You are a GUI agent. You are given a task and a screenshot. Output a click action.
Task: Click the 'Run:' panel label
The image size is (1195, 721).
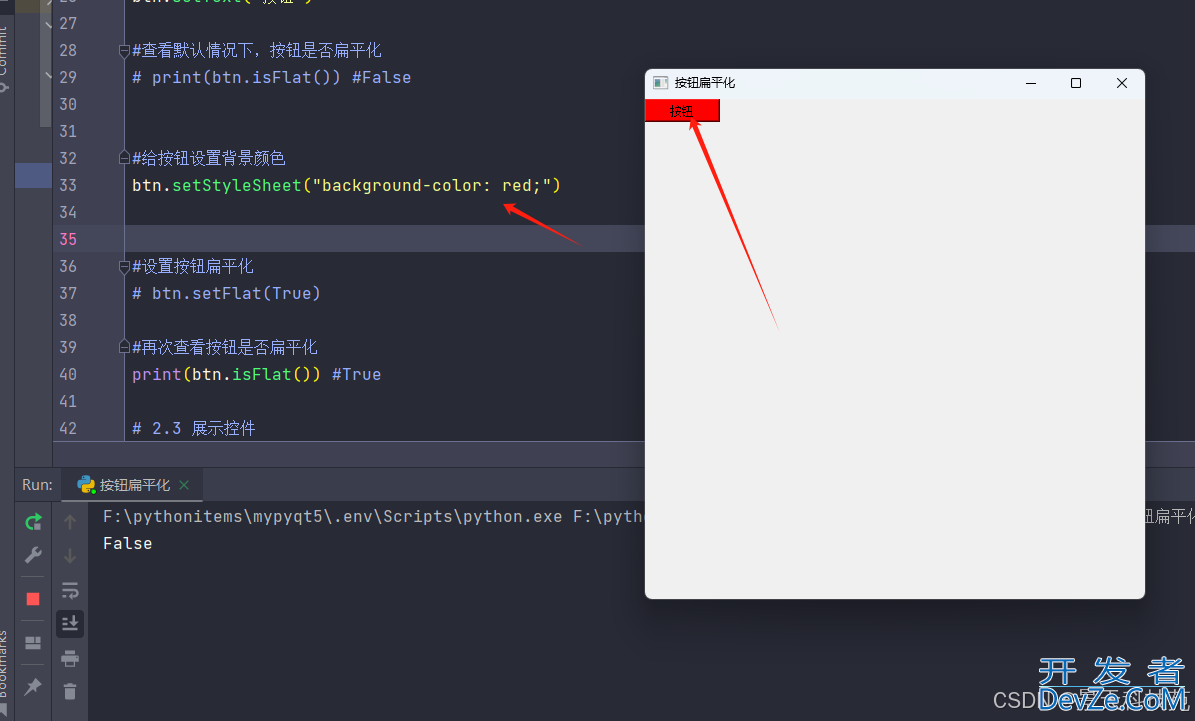click(x=37, y=485)
